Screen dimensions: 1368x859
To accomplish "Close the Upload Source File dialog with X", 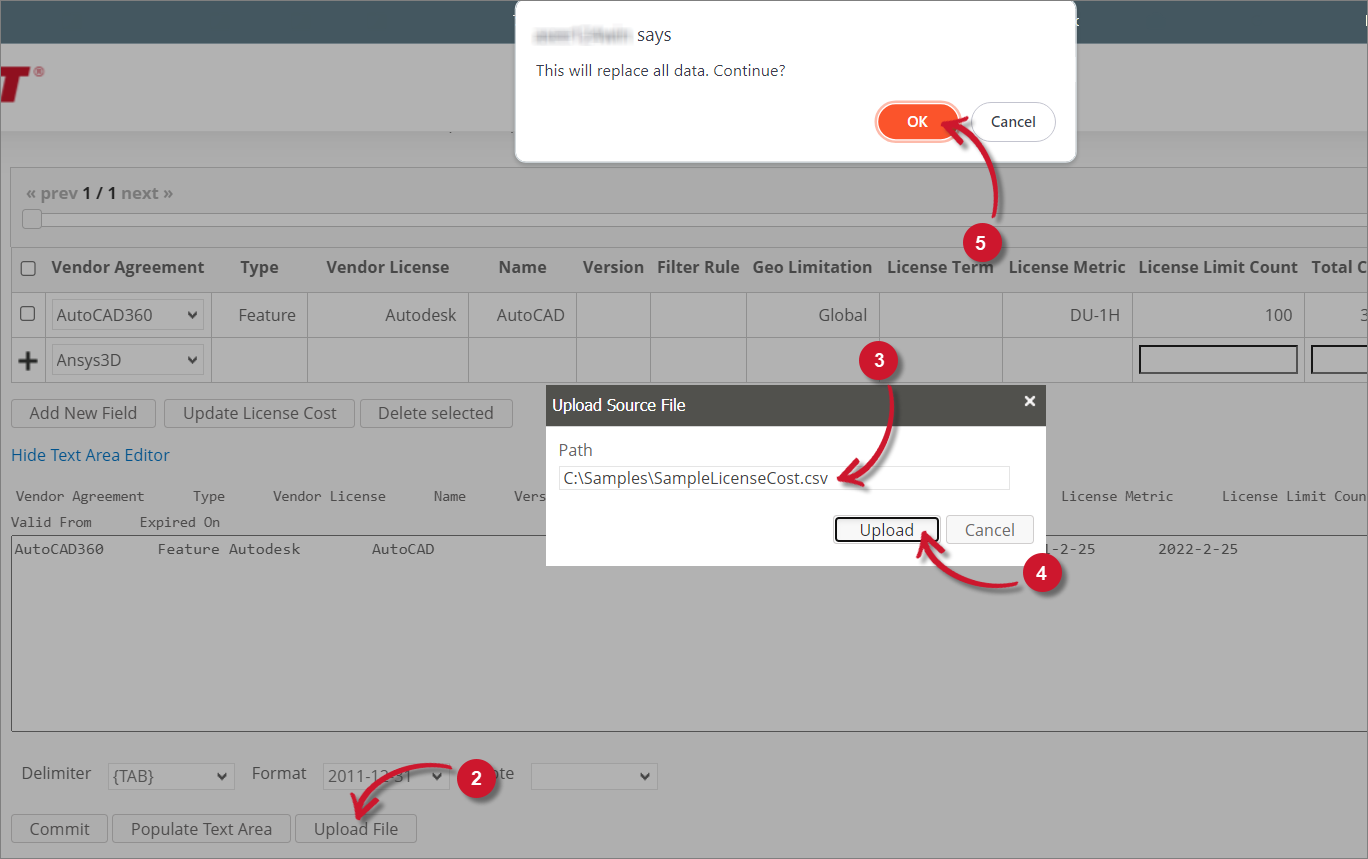I will (x=1029, y=401).
